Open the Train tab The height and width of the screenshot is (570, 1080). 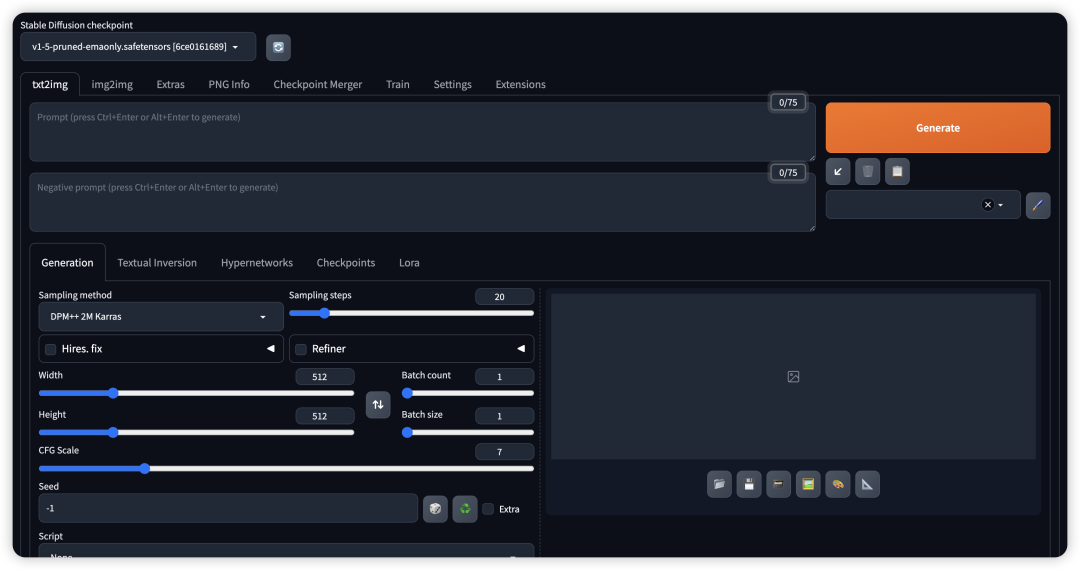(397, 84)
